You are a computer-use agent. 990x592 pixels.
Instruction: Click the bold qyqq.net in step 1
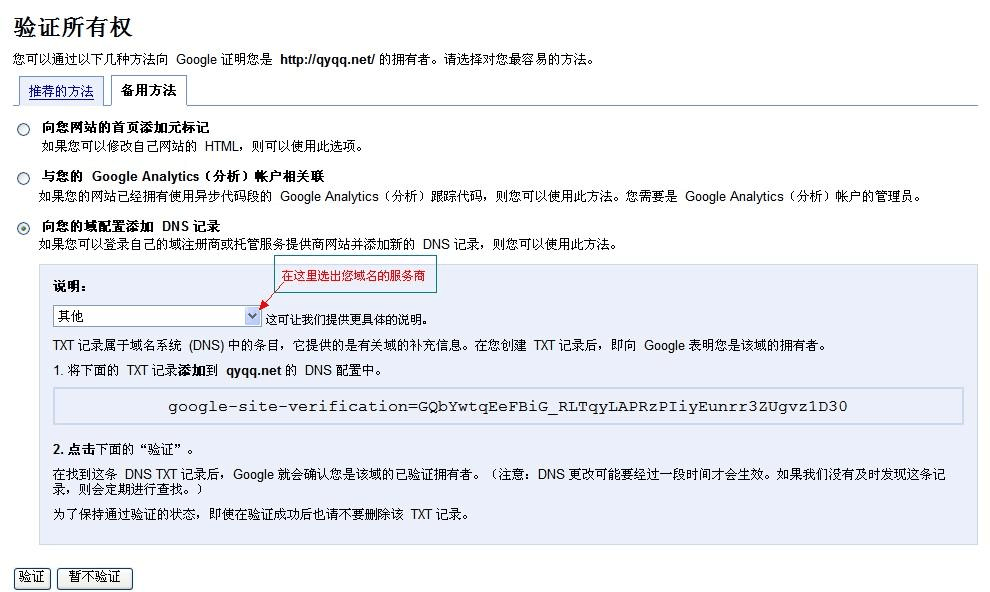pos(253,370)
